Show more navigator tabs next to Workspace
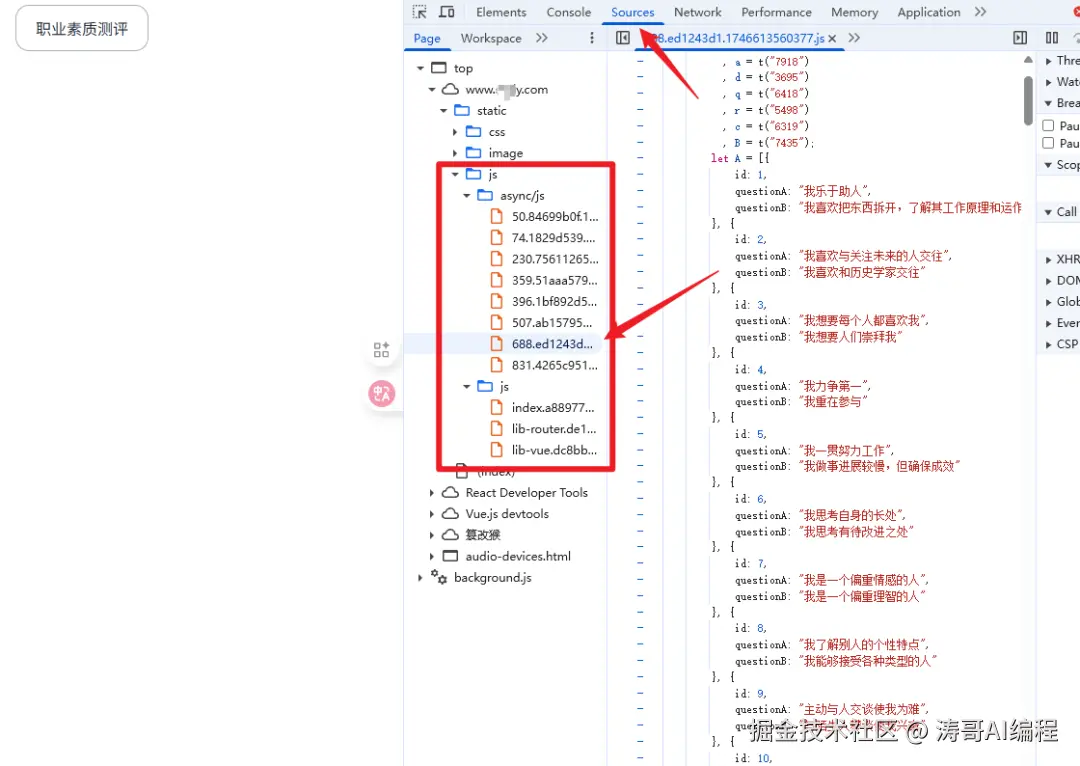1080x766 pixels. click(542, 38)
